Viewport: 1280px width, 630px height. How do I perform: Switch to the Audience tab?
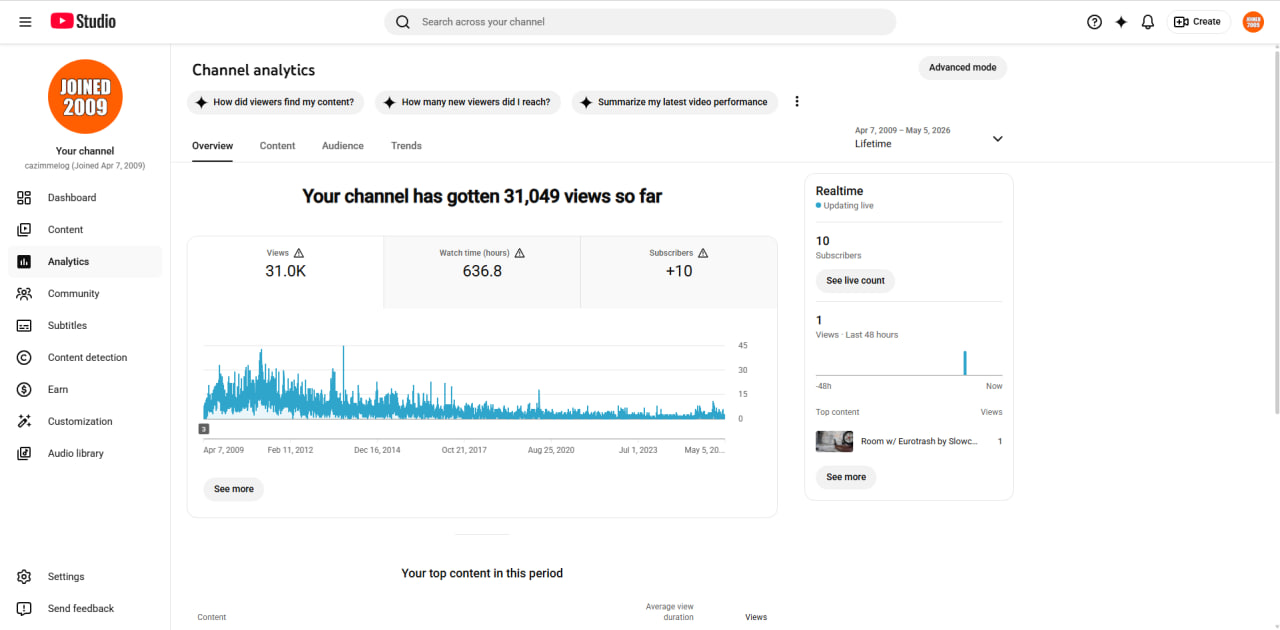[343, 146]
